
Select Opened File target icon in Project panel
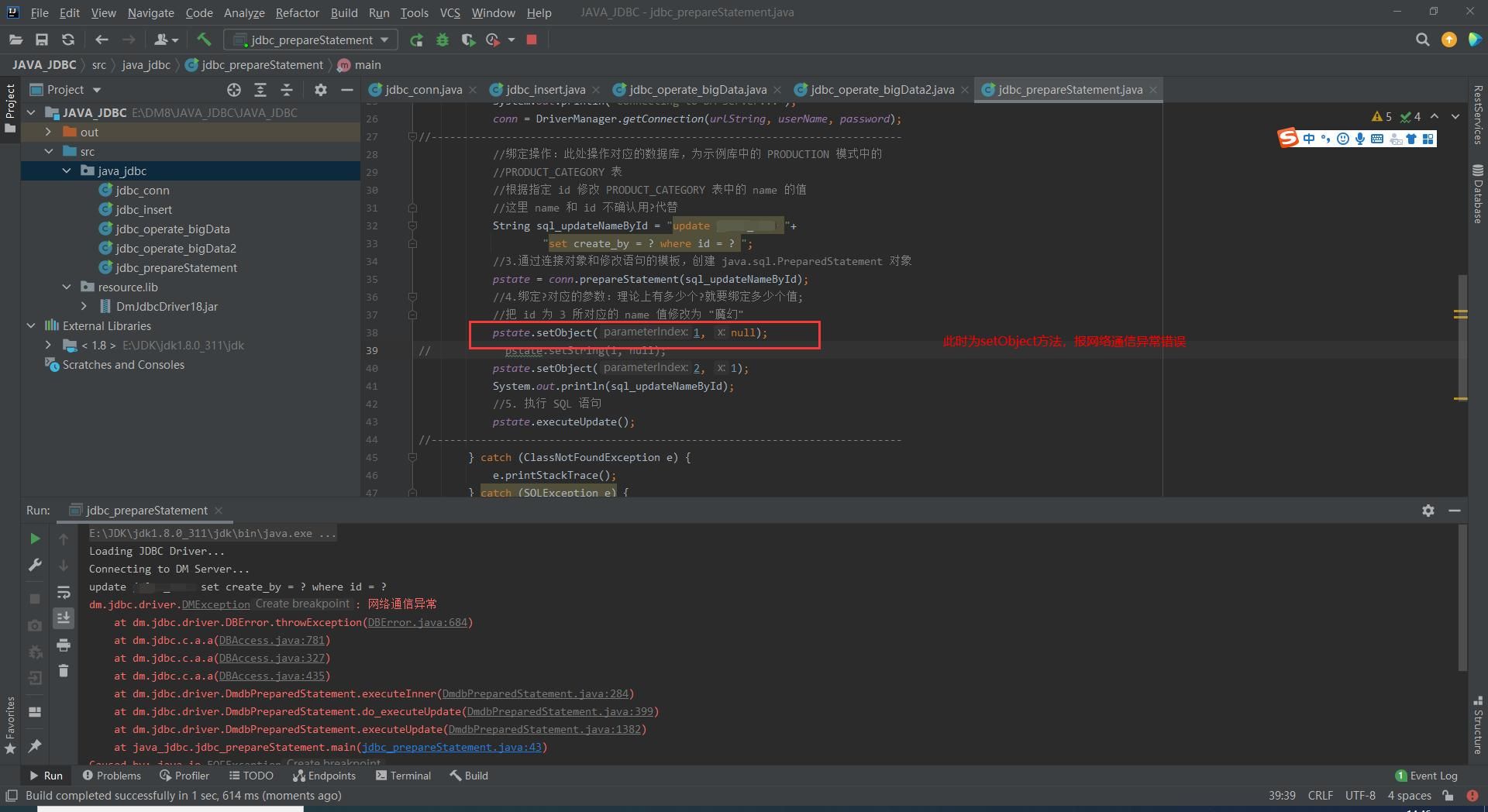coord(234,90)
